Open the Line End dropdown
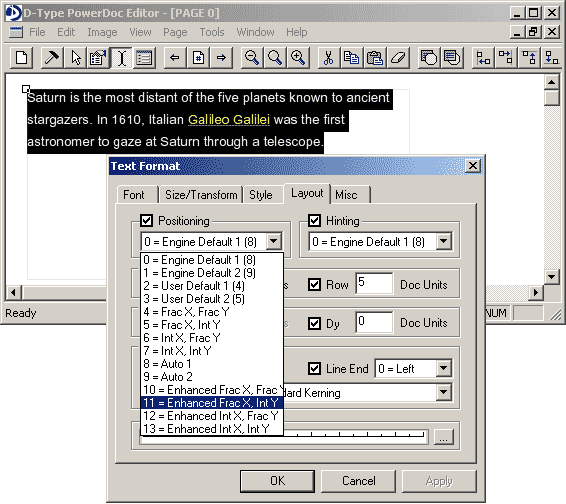Viewport: 566px width, 504px height. click(x=443, y=369)
